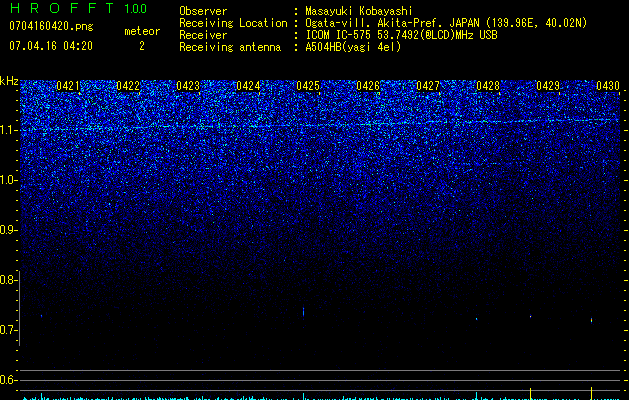Screen dimensions: 629x400
Task: Click the 0.6 frequency axis label
Action: tap(8, 380)
